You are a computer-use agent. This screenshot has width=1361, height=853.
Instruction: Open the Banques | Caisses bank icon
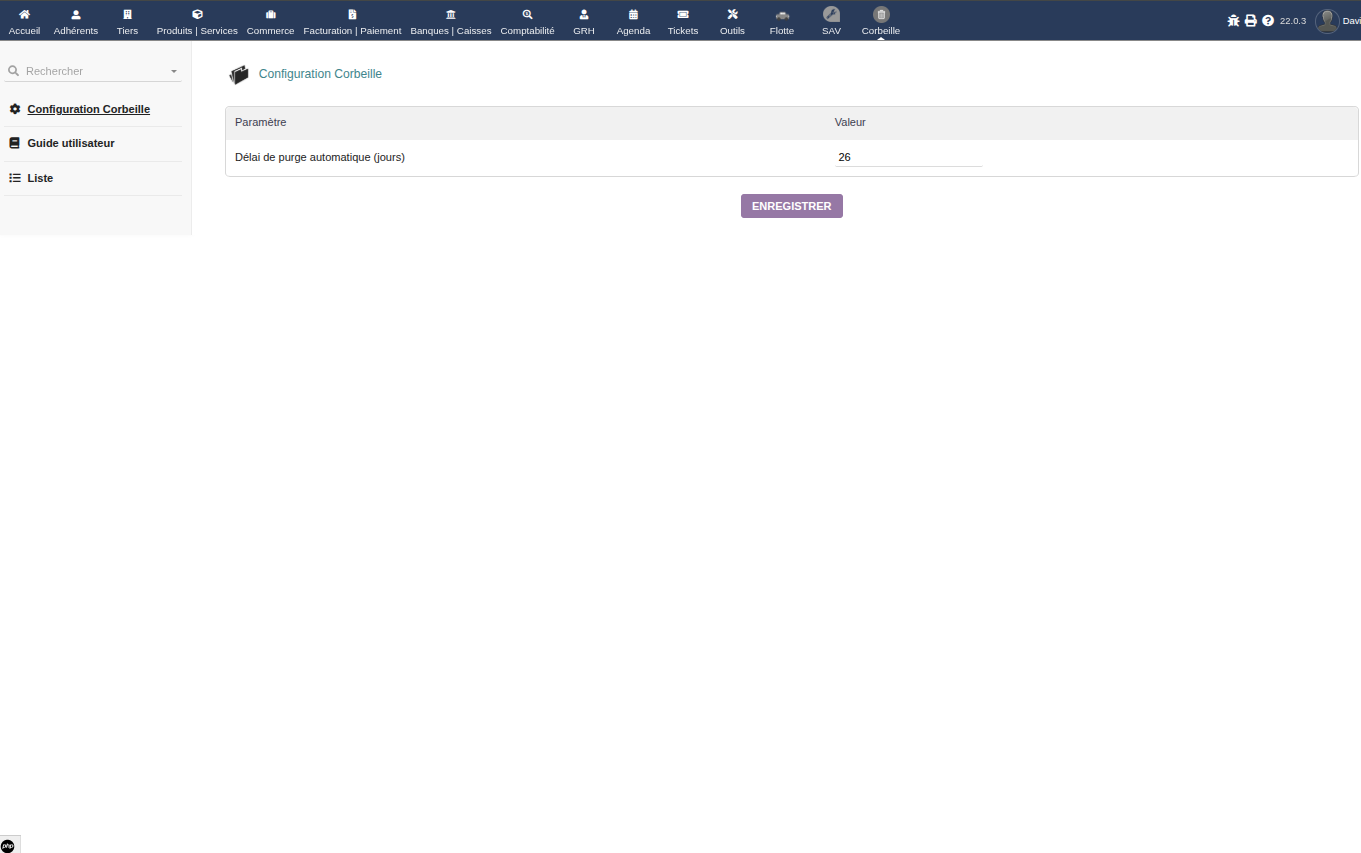pos(451,14)
